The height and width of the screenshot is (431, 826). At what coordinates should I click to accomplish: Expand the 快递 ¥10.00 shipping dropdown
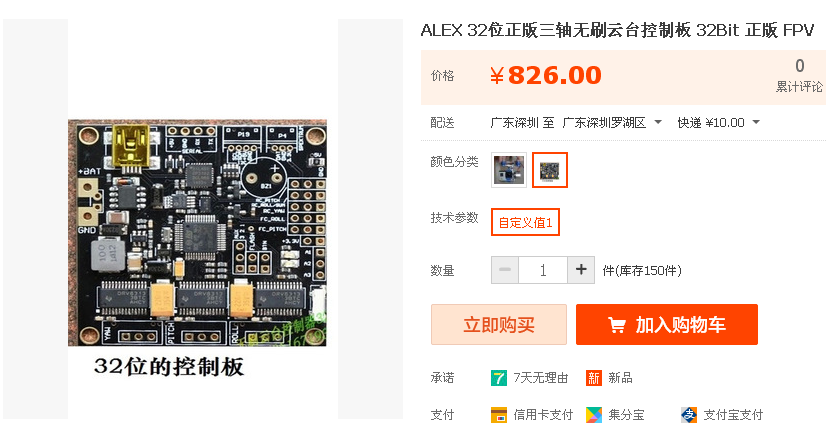tap(719, 123)
